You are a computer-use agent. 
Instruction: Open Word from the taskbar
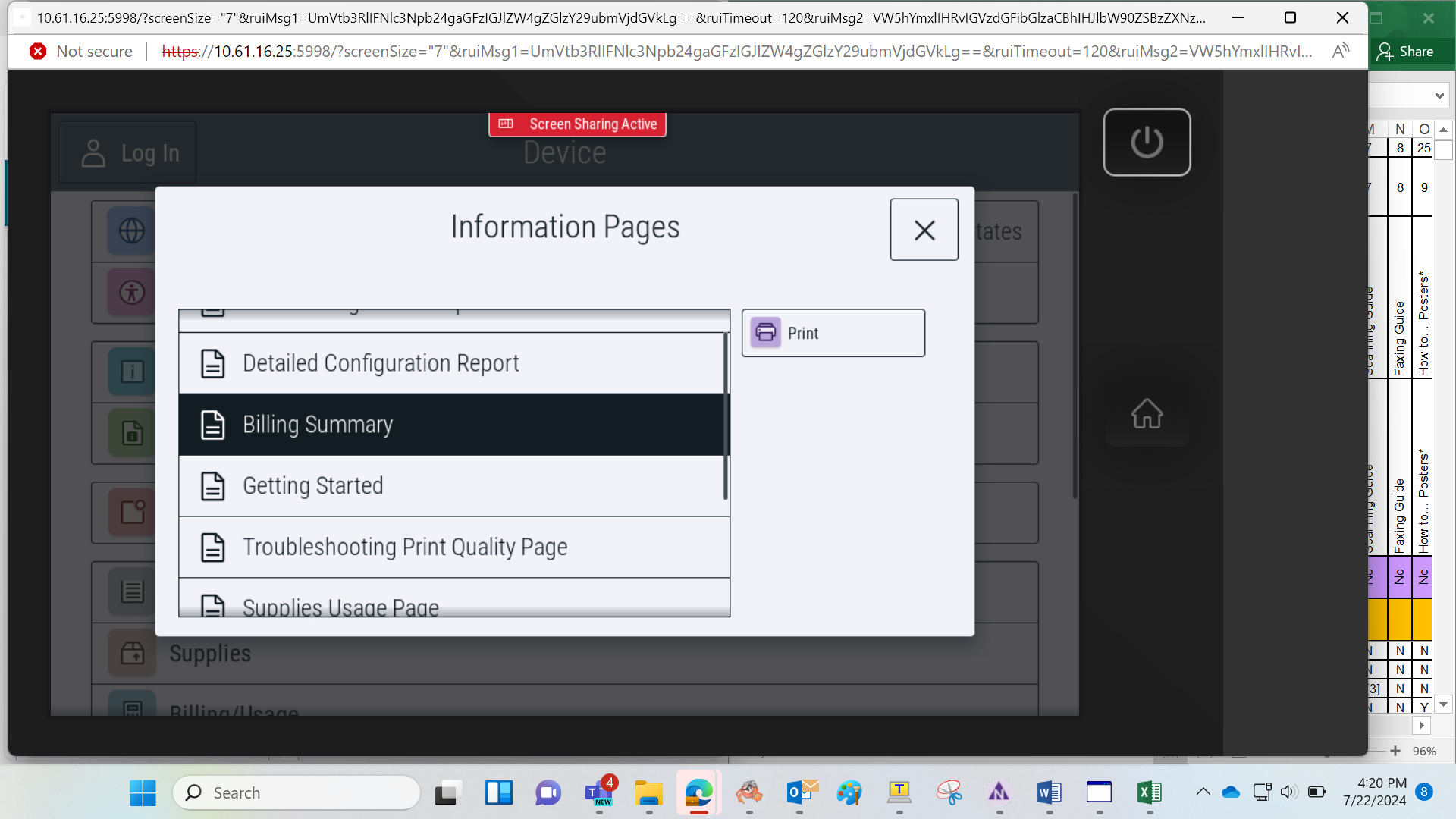[1049, 793]
